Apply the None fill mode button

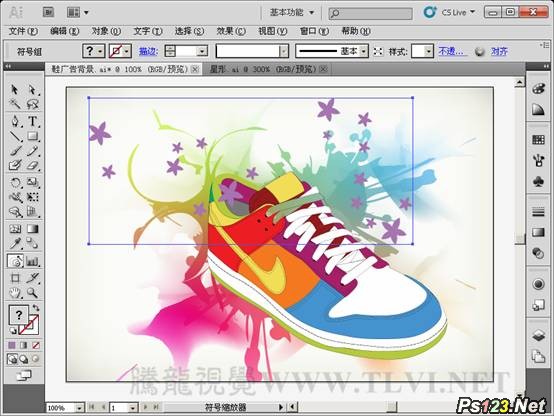pyautogui.click(x=36, y=345)
